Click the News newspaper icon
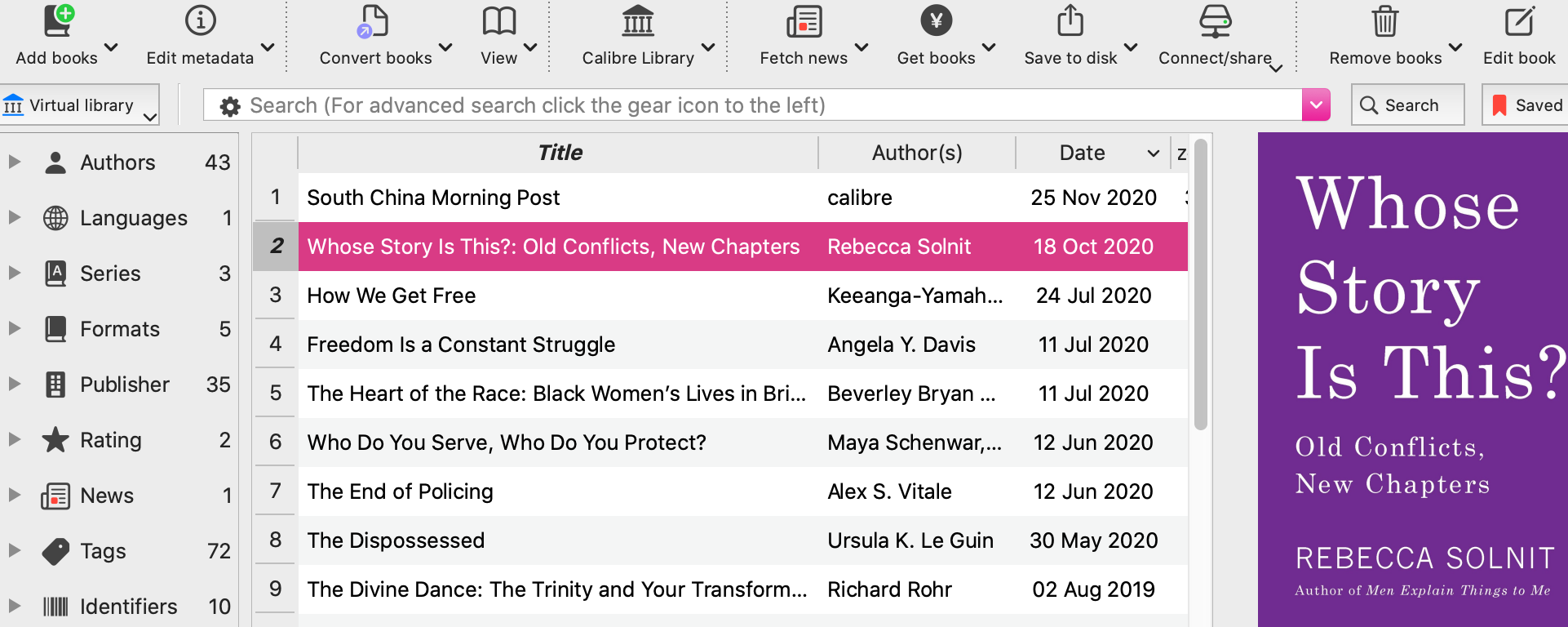The width and height of the screenshot is (1568, 627). (x=55, y=496)
